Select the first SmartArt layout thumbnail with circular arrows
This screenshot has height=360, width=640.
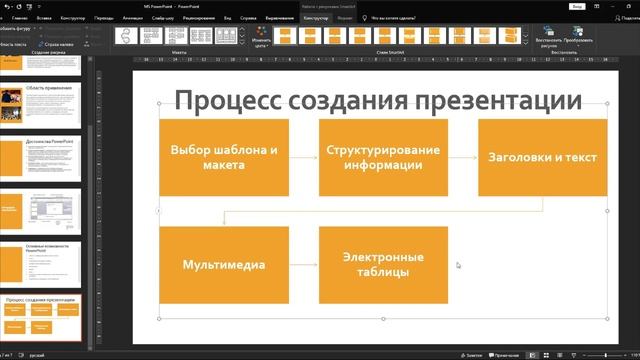pos(126,36)
